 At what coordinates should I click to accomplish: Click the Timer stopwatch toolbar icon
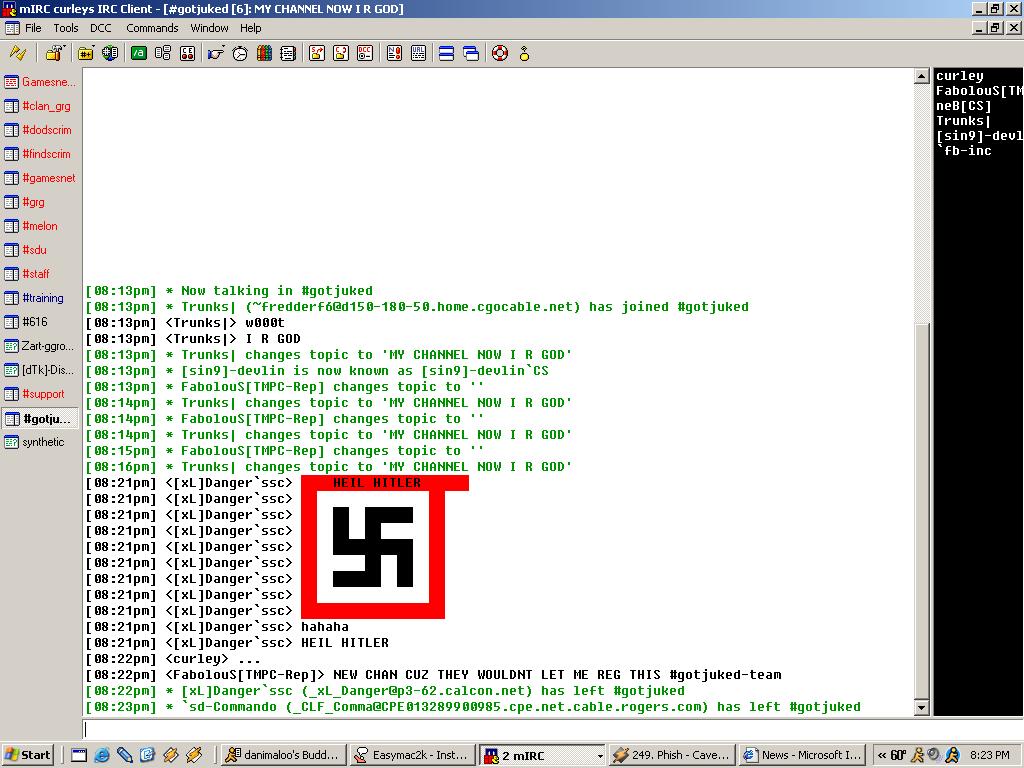tap(240, 53)
